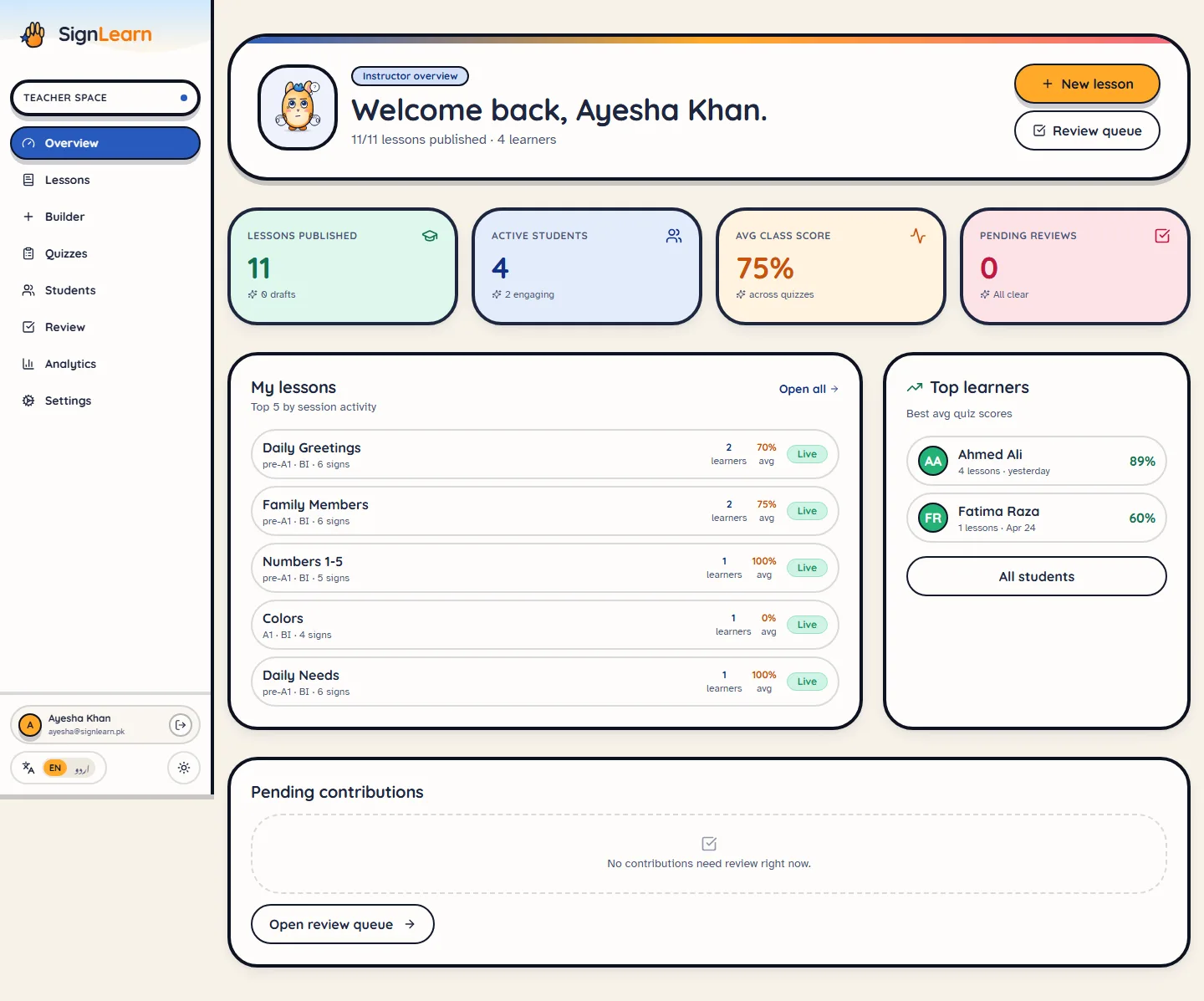The image size is (1204, 1001).
Task: Open the Active Students stat card
Action: point(587,266)
